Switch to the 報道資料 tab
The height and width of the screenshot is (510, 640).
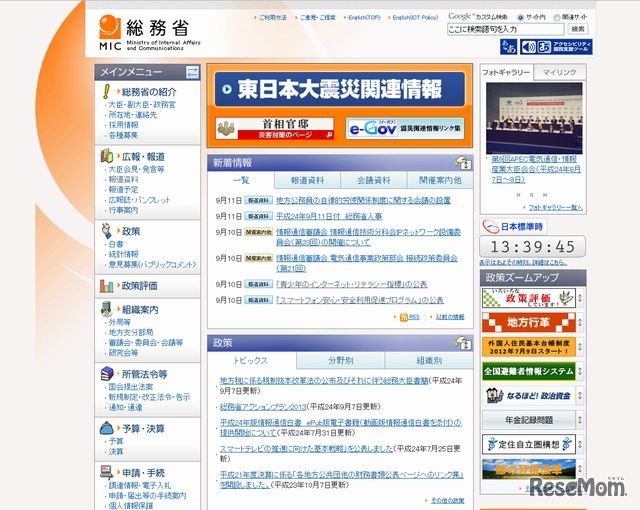point(308,180)
